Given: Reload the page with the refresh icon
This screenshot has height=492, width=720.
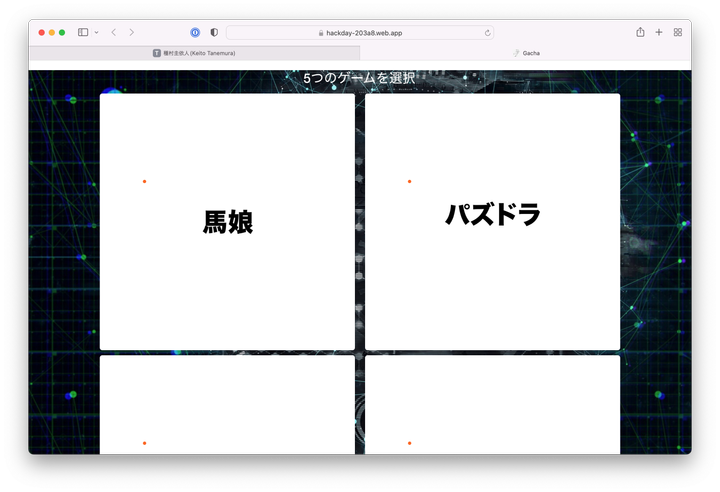Looking at the screenshot, I should pos(488,33).
